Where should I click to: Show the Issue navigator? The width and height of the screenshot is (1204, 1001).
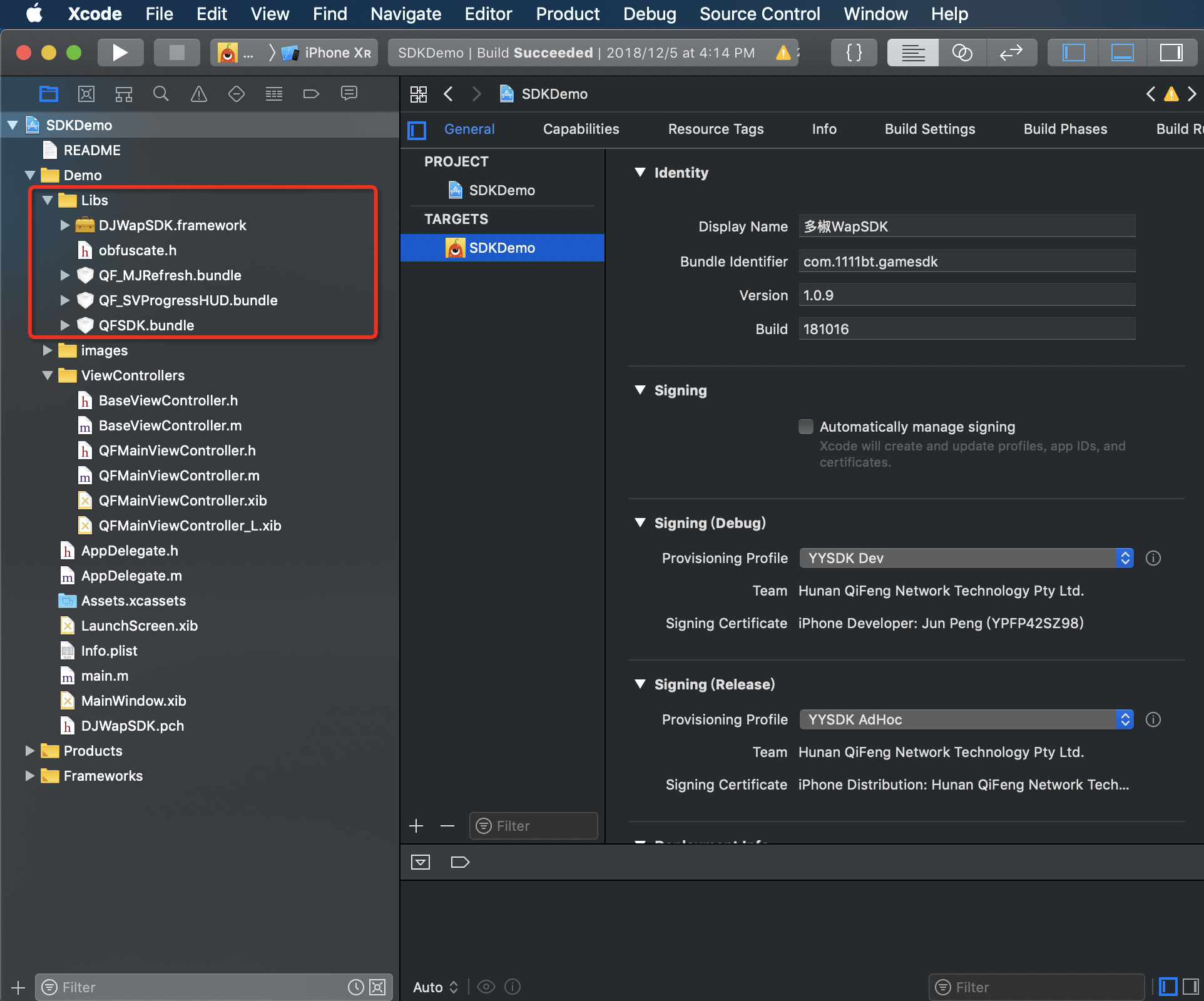pos(199,94)
